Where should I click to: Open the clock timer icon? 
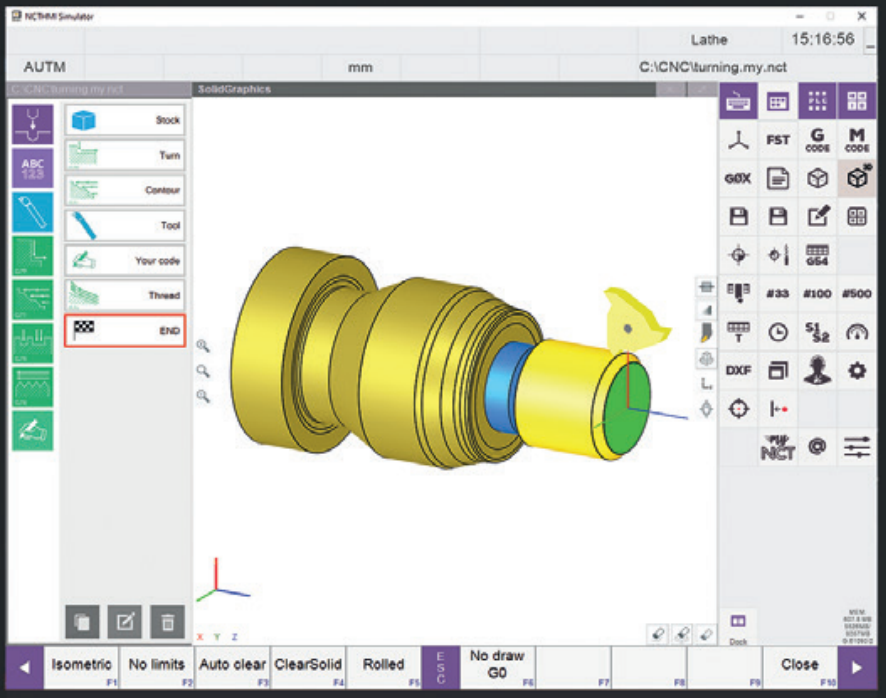tap(778, 332)
